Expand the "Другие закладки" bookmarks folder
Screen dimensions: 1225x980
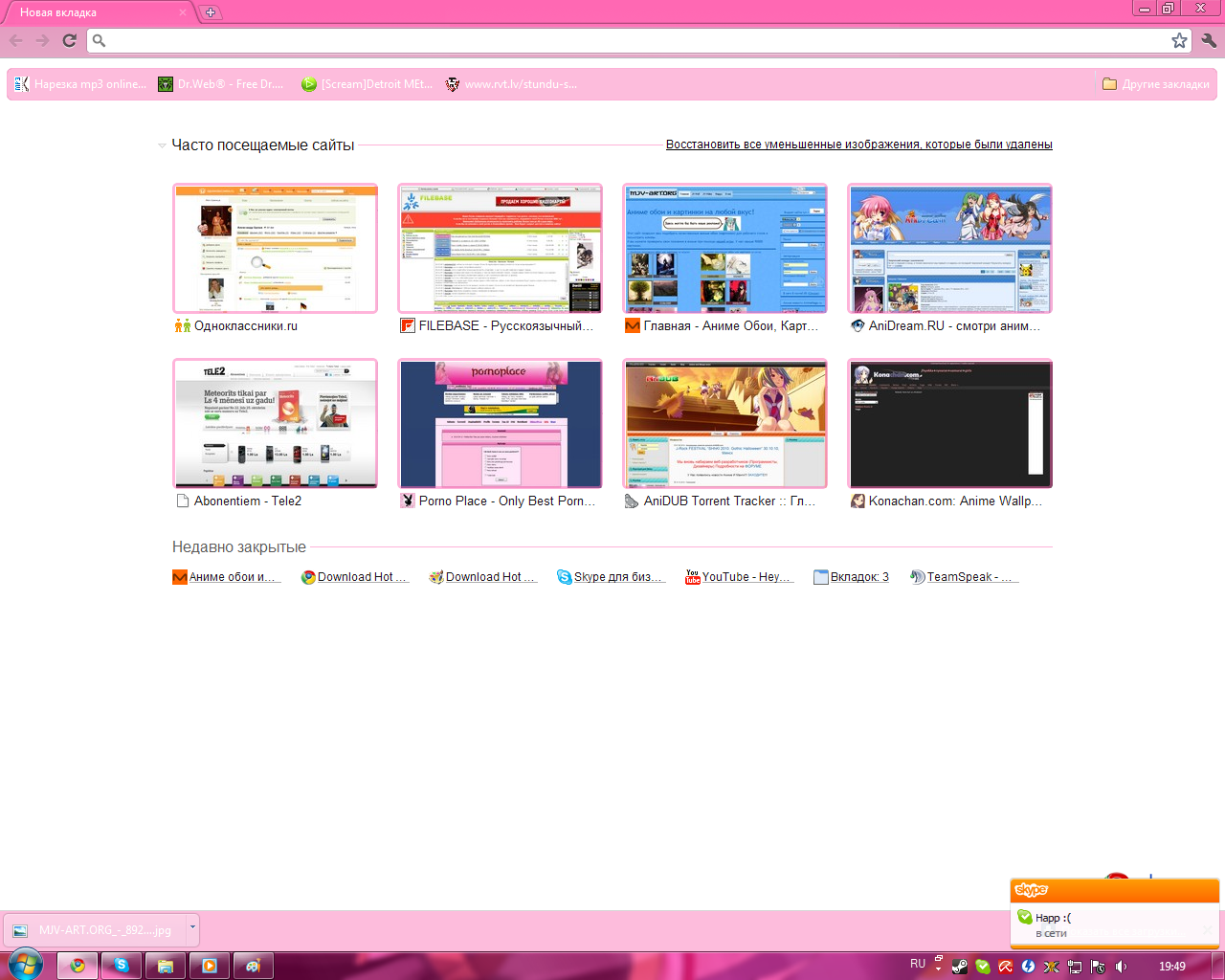pyautogui.click(x=1156, y=84)
